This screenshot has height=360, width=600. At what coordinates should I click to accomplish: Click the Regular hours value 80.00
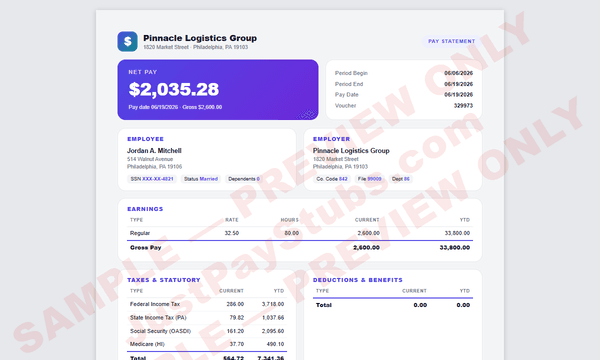point(292,233)
